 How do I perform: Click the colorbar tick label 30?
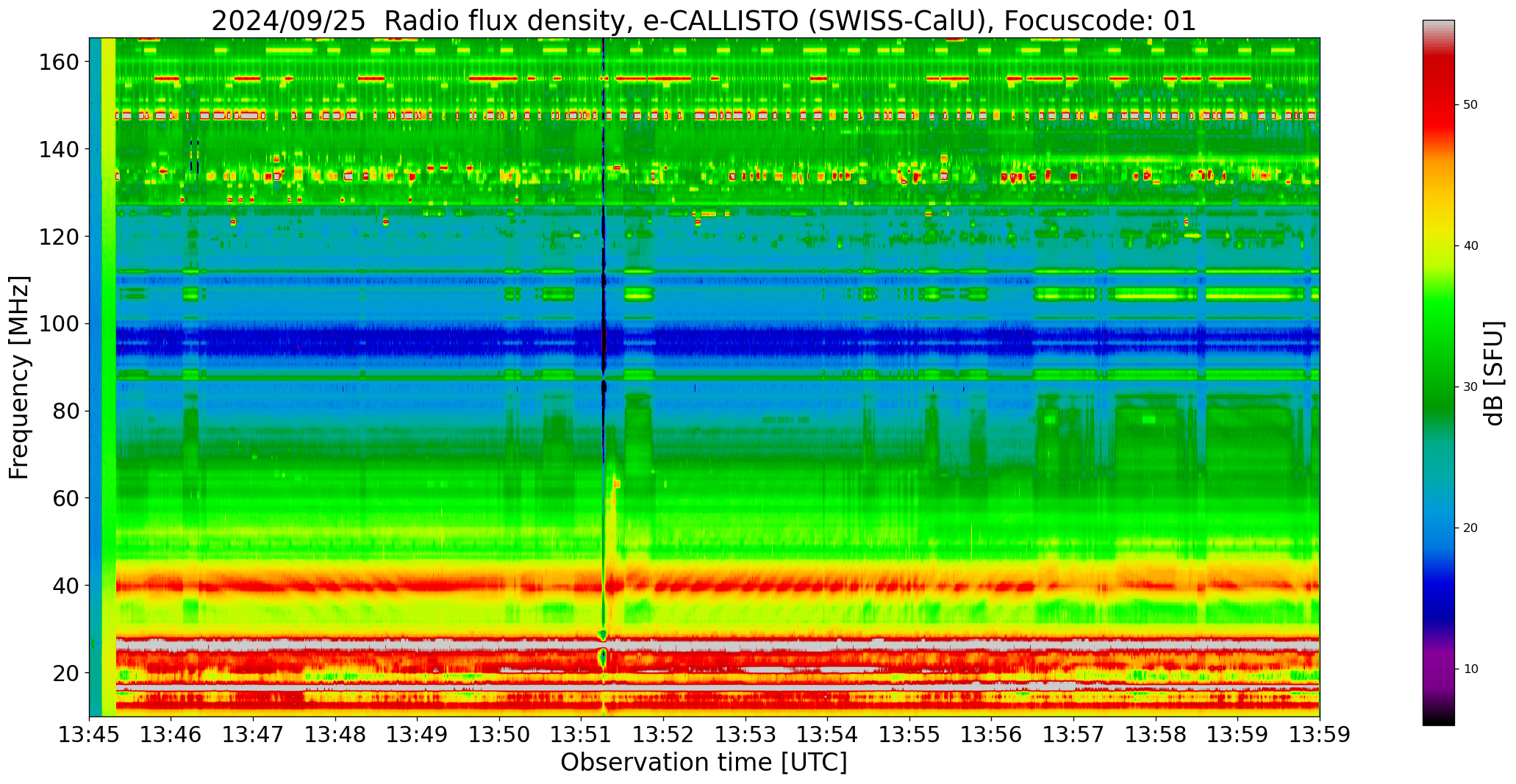tap(1470, 387)
